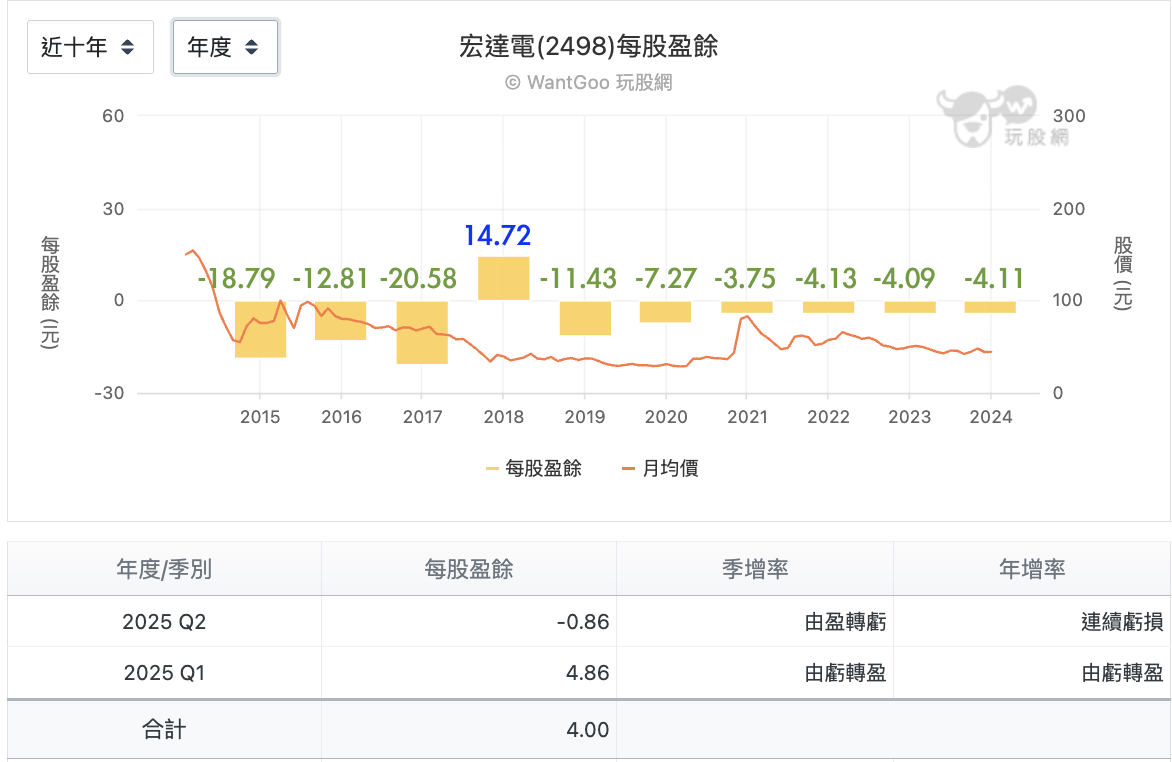Click the 2018 positive EPS bar
Image resolution: width=1172 pixels, height=762 pixels.
(x=503, y=279)
